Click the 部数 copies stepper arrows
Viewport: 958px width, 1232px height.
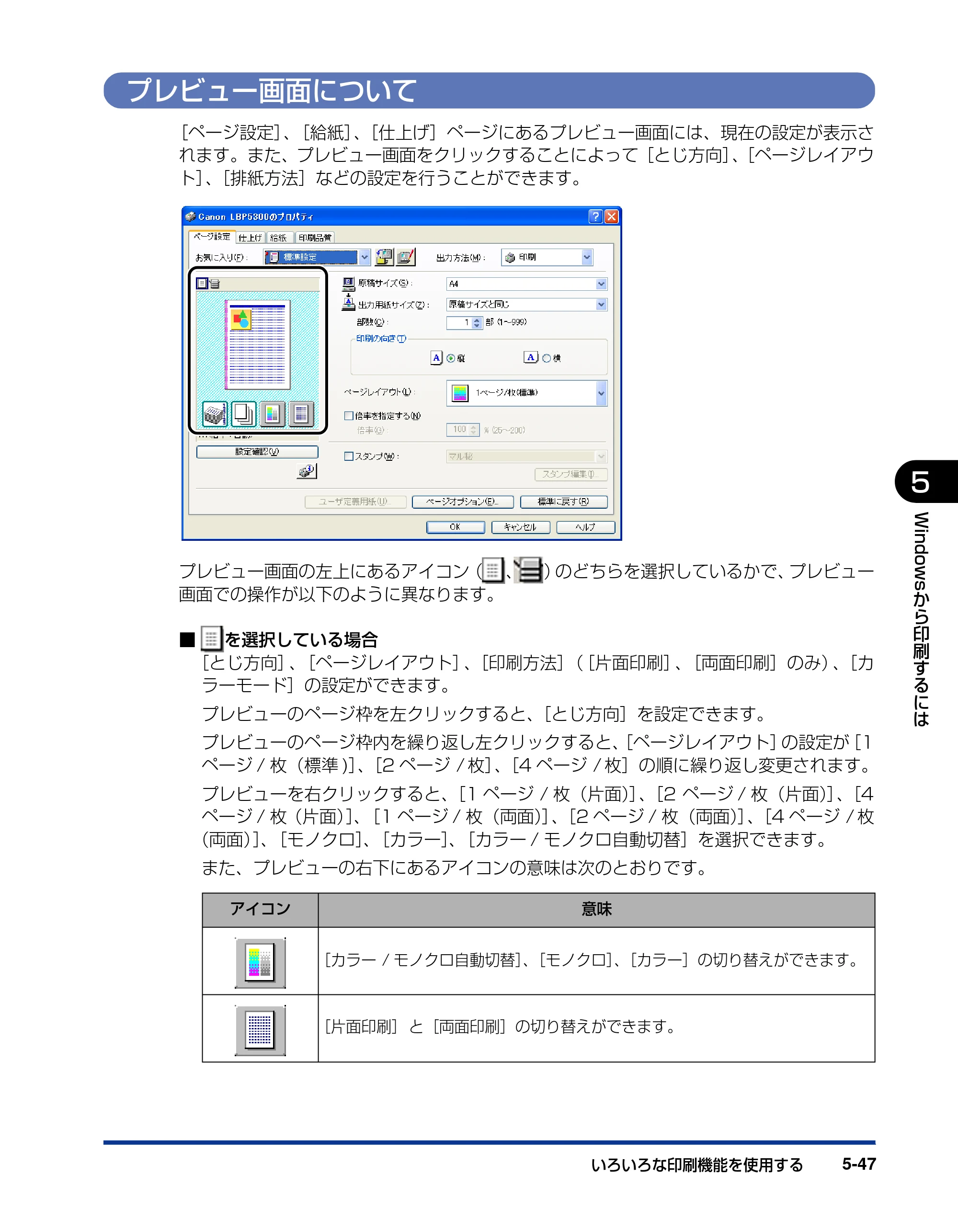click(477, 323)
